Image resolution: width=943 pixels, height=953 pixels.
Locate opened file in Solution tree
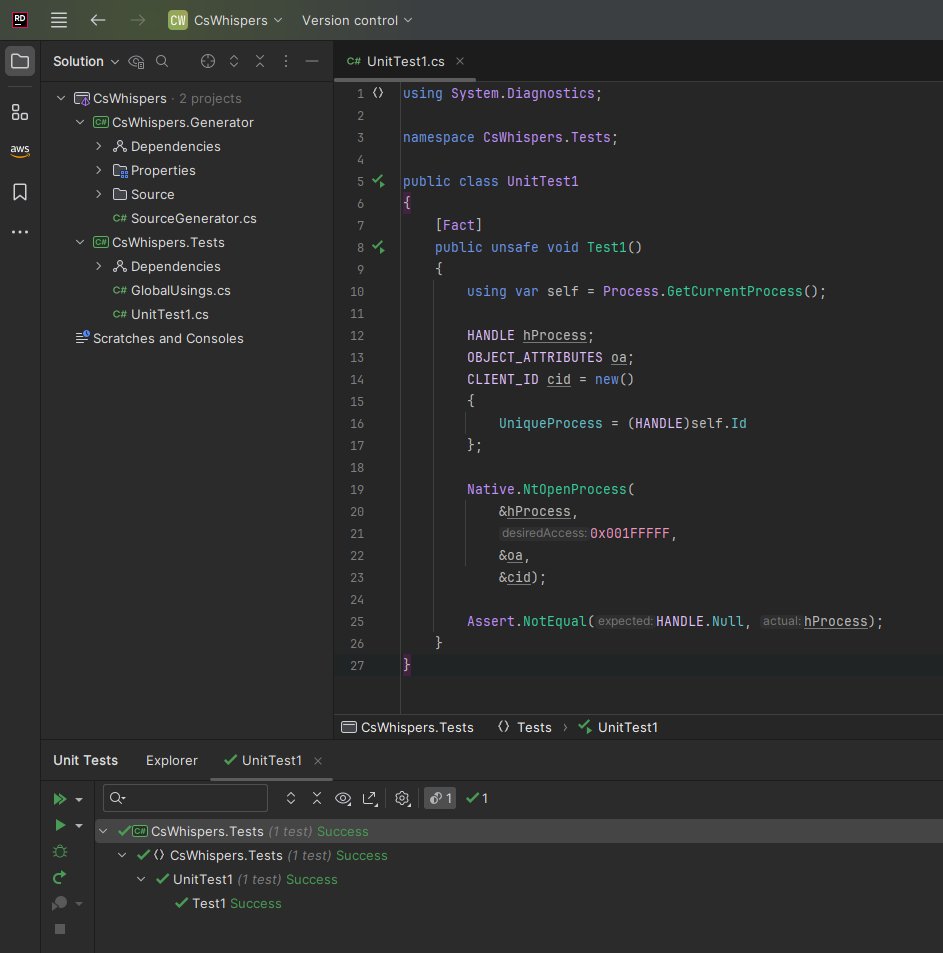pos(208,61)
